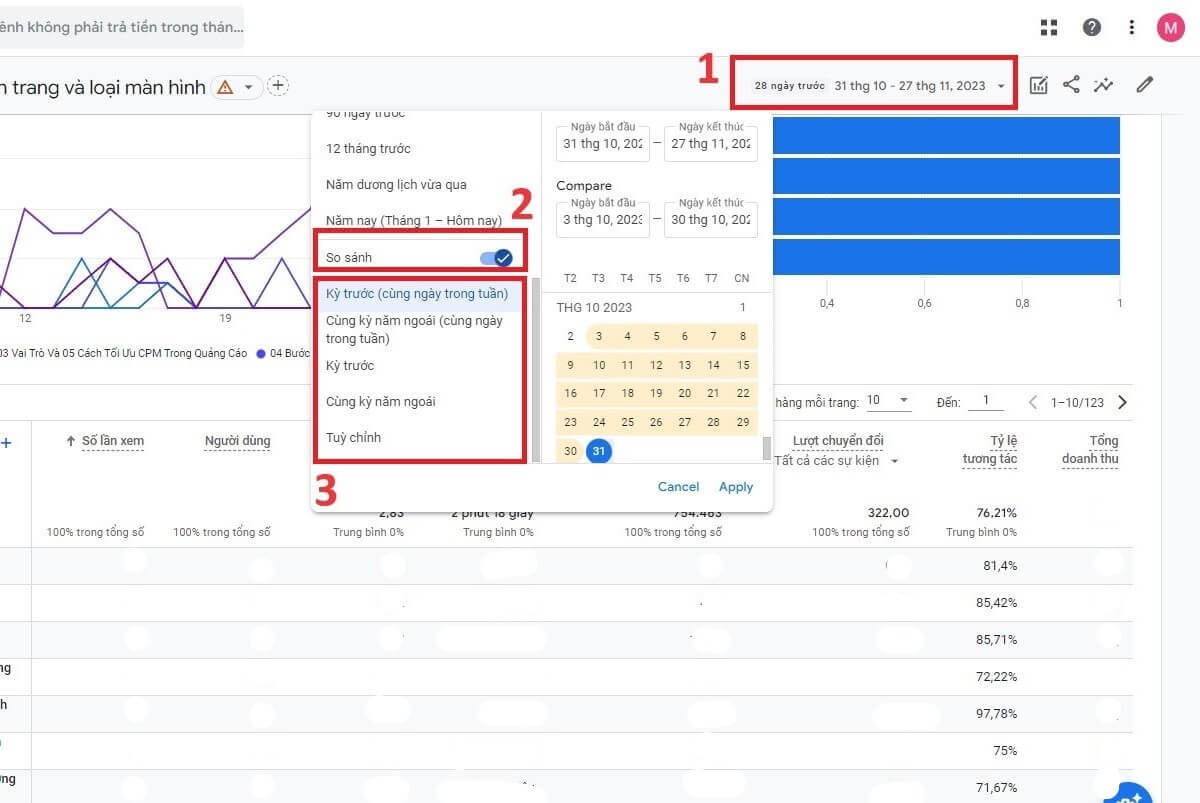Click the pencil edit report icon
Screen dimensions: 1200x803
point(1145,85)
